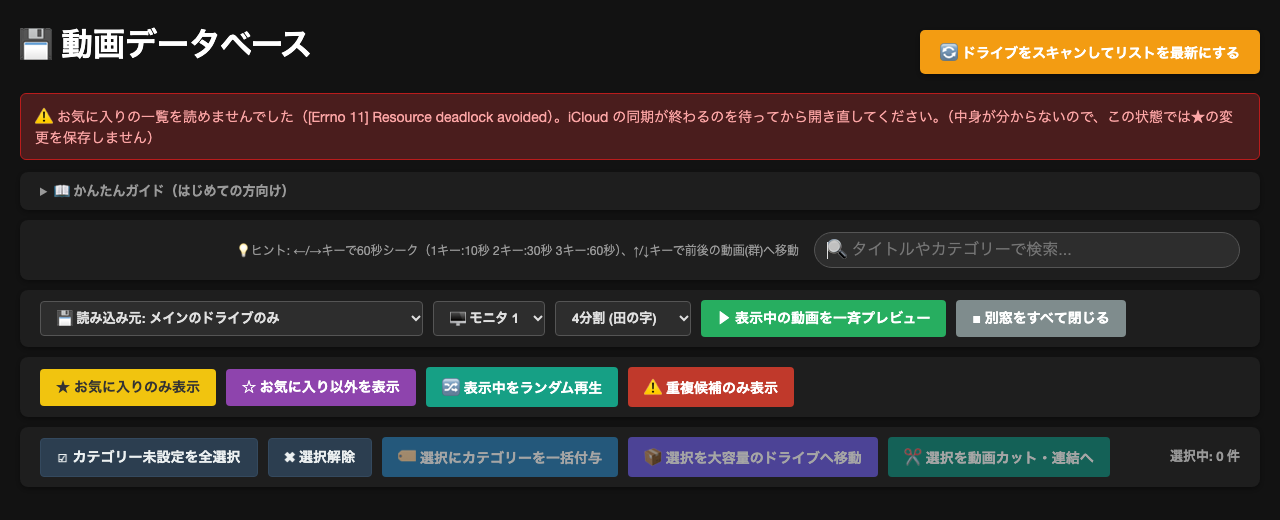Screen dimensions: 1280x520
Task: Expand the かんたんガイド disclosure triangle
Action: pyautogui.click(x=44, y=191)
